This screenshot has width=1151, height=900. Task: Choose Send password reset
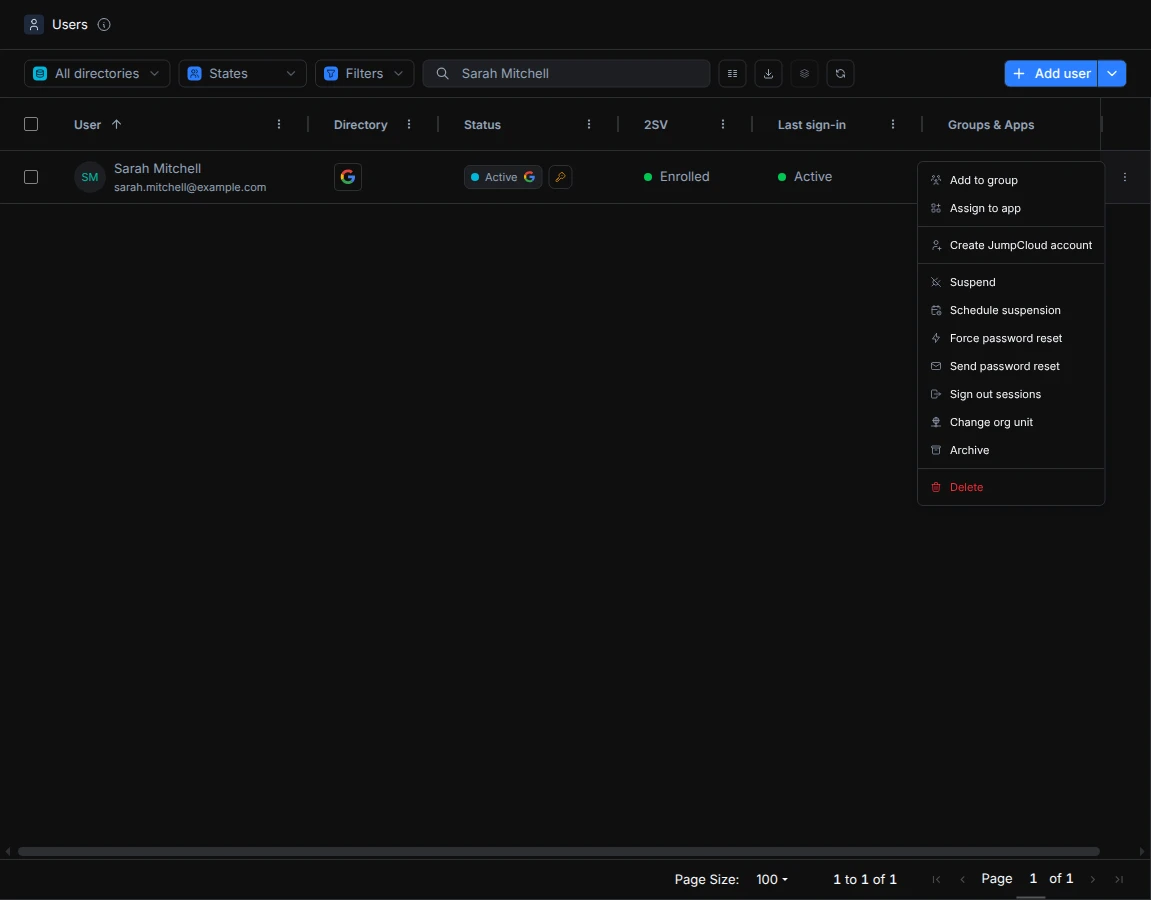pyautogui.click(x=1011, y=366)
